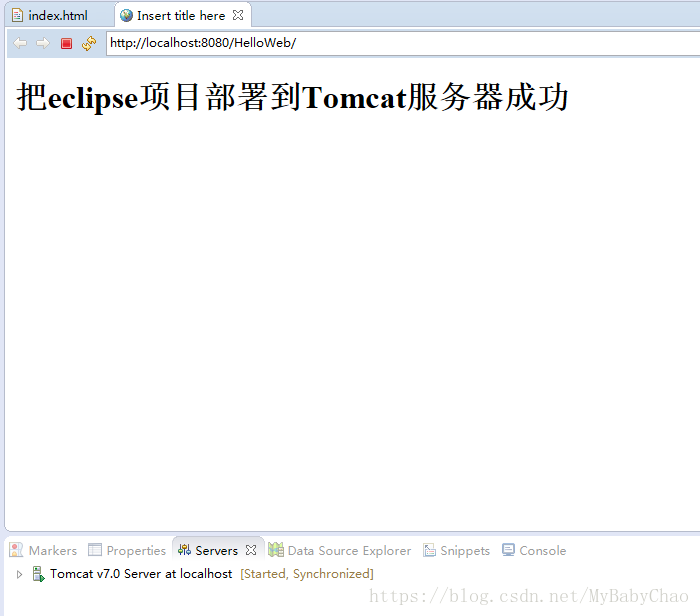The height and width of the screenshot is (616, 700).
Task: Click the Tomcat server status icon
Action: pyautogui.click(x=38, y=574)
